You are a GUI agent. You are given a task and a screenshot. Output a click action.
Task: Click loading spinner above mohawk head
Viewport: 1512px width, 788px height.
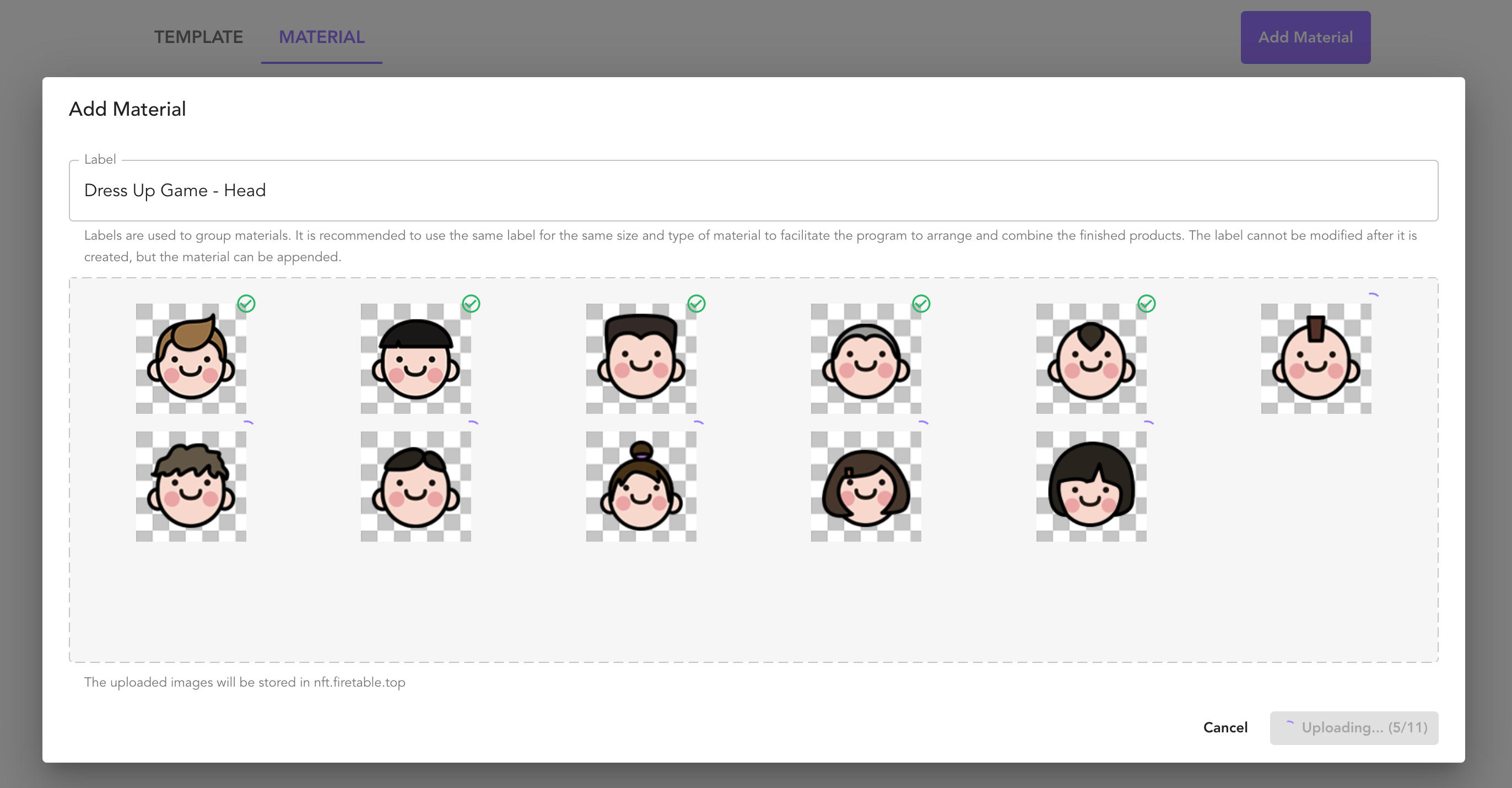click(1372, 295)
